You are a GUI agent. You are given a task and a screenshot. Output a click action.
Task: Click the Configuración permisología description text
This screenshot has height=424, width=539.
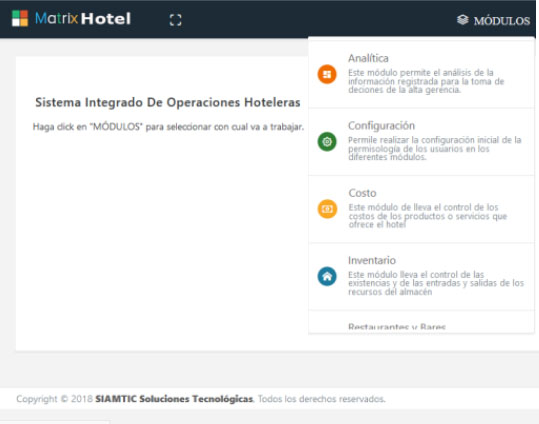click(434, 149)
